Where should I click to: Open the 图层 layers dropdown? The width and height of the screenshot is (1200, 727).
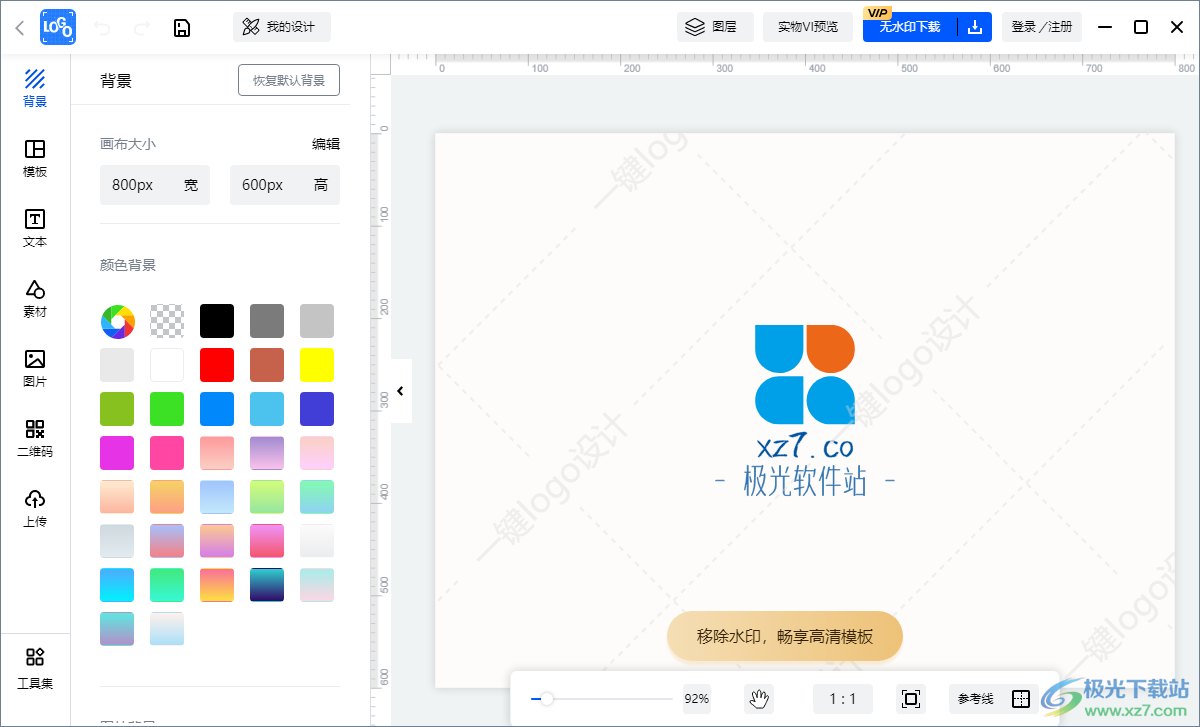click(x=714, y=27)
